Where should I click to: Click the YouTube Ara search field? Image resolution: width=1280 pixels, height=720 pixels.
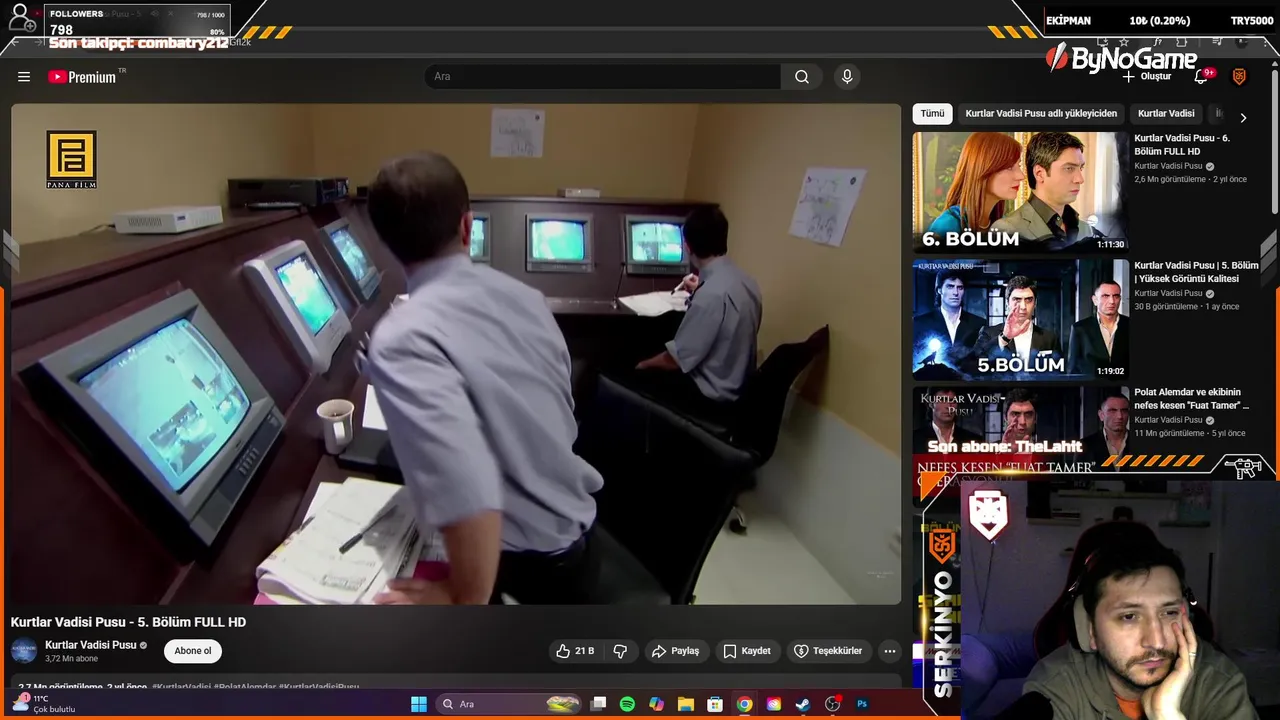[x=603, y=77]
